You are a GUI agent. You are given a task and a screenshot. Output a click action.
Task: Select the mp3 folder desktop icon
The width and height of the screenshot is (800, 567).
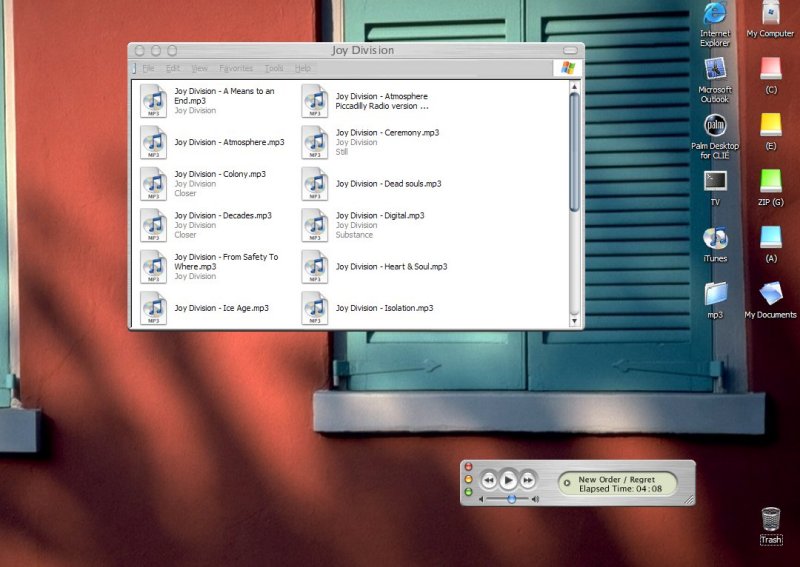pos(715,294)
